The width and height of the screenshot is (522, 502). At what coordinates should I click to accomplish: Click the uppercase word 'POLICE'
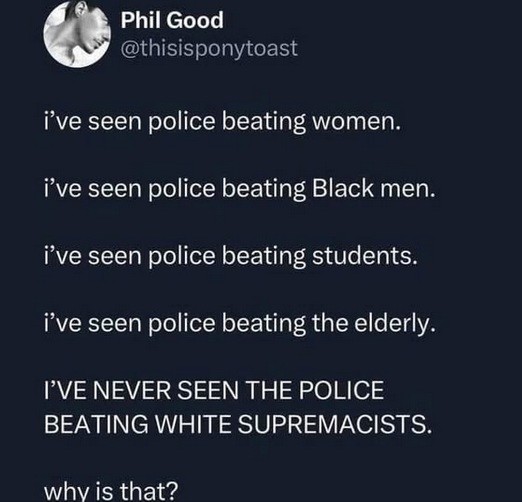coord(341,390)
